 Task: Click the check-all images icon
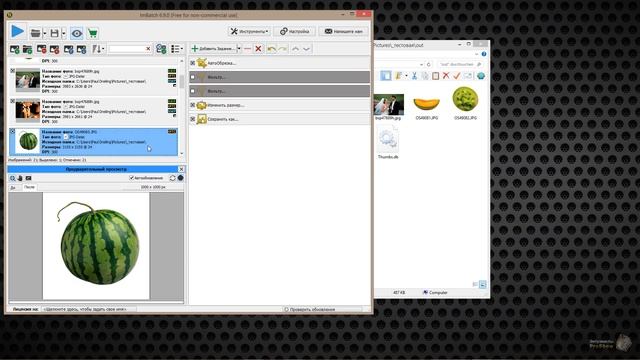coord(161,49)
